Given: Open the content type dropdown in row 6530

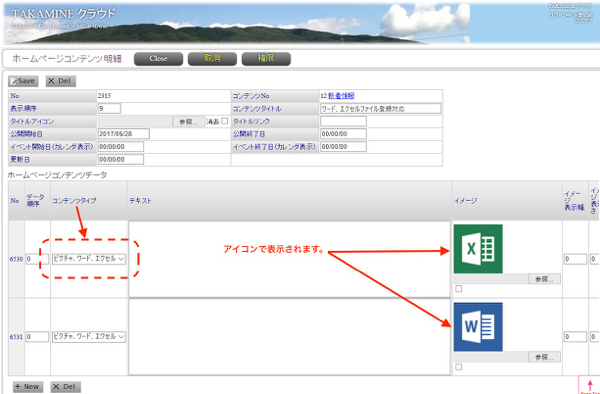Looking at the screenshot, I should pyautogui.click(x=89, y=259).
